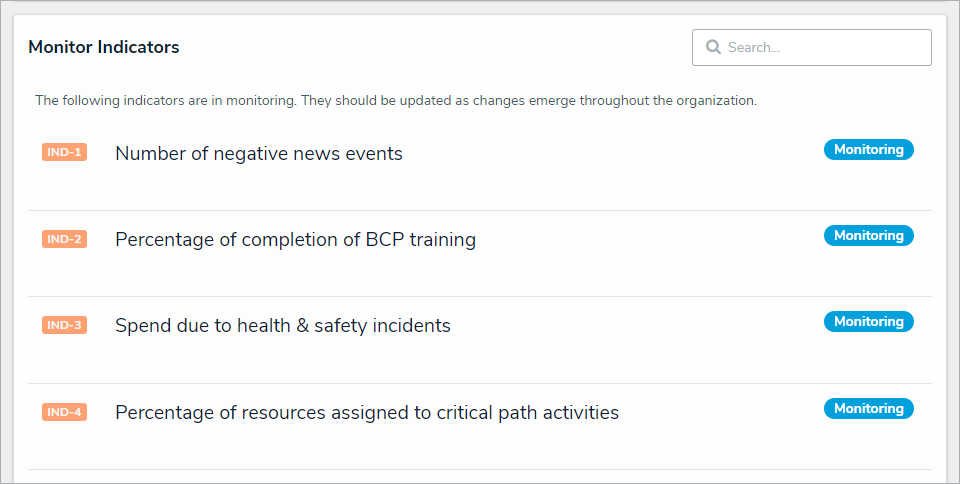Click Monitoring status badge for BCP training

(868, 236)
